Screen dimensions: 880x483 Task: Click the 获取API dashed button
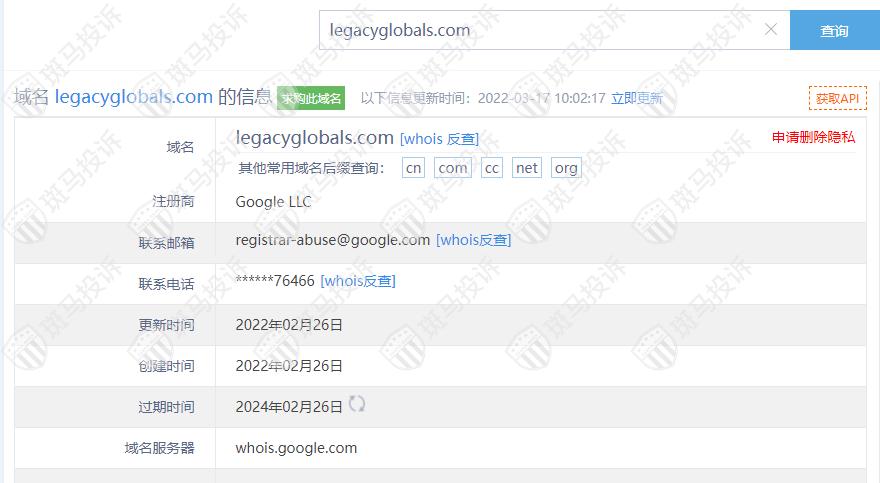pos(837,99)
